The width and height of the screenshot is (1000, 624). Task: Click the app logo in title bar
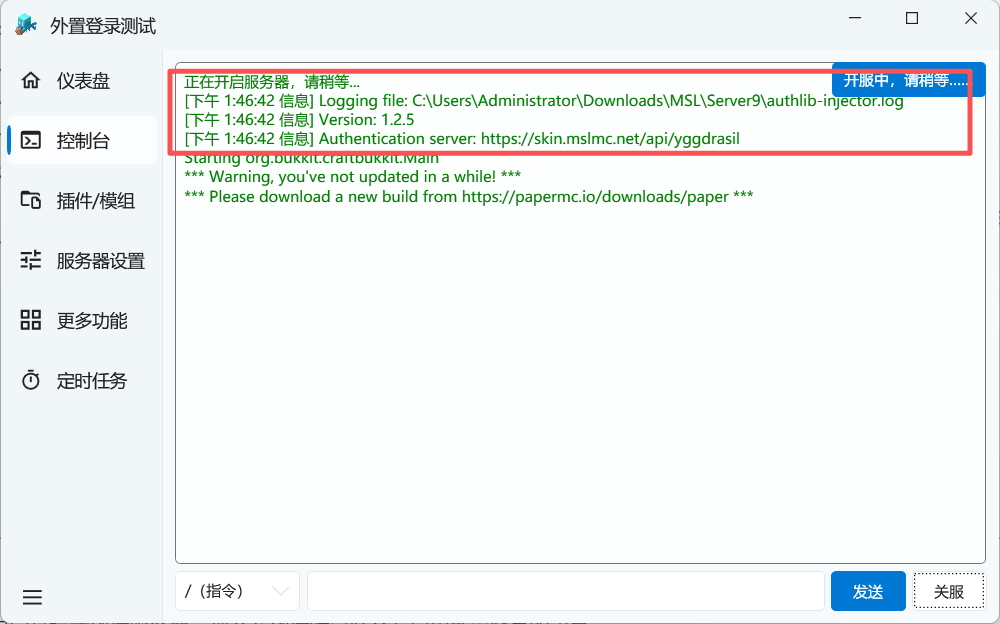pos(26,26)
